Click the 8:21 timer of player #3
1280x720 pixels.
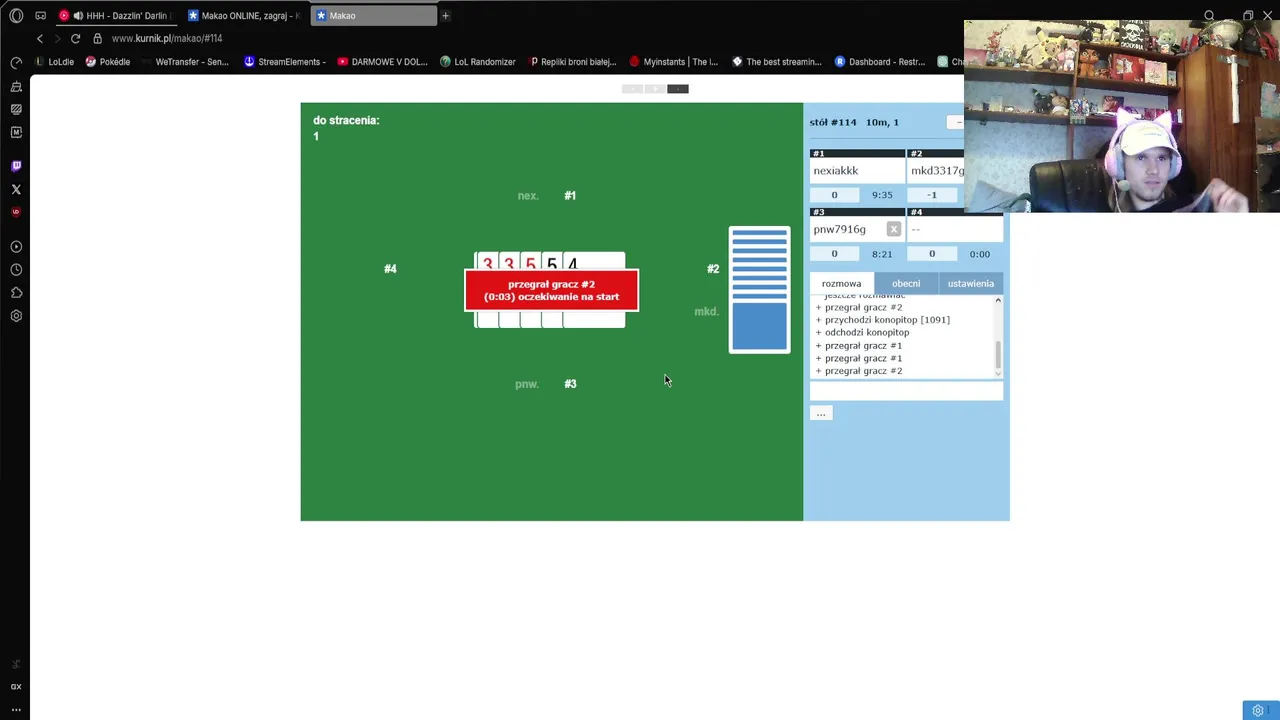tap(882, 254)
